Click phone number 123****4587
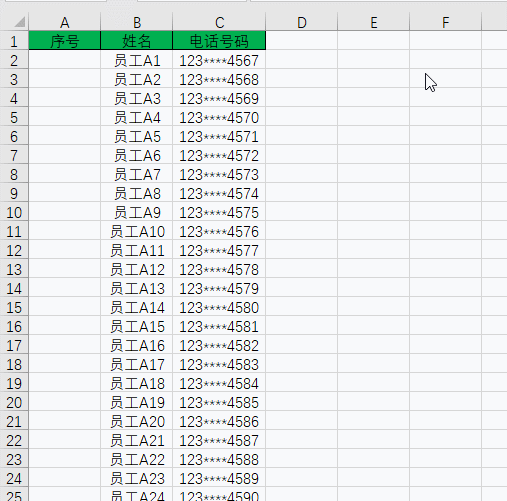This screenshot has height=501, width=507. [x=219, y=440]
